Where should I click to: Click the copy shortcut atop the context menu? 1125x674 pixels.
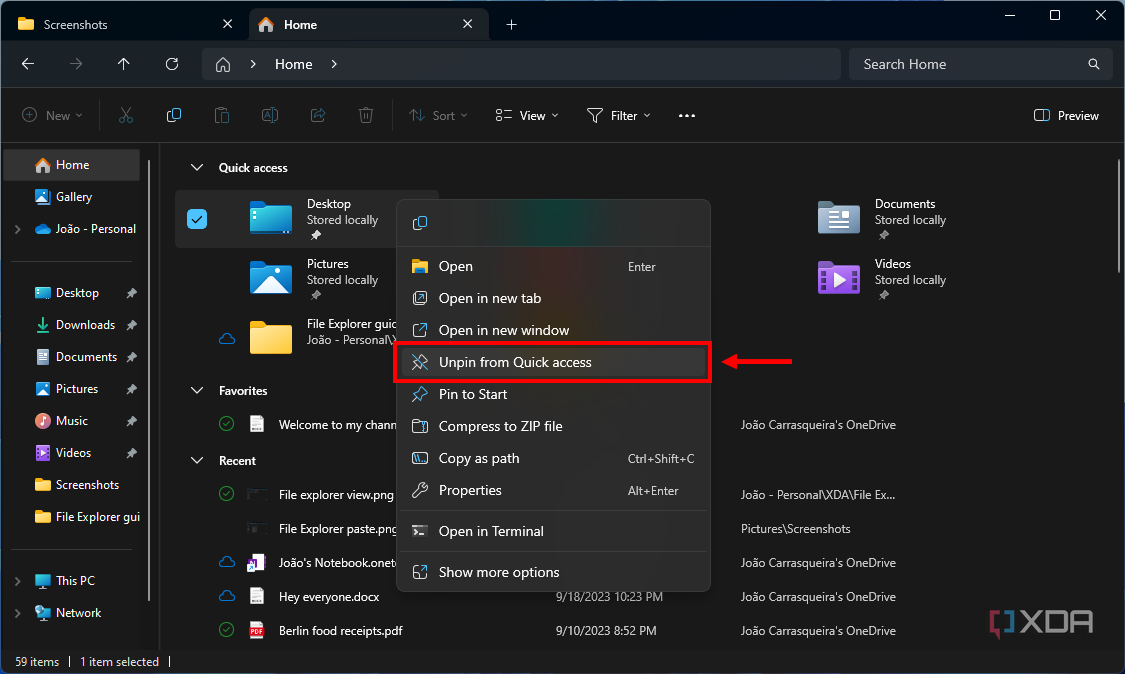click(419, 222)
